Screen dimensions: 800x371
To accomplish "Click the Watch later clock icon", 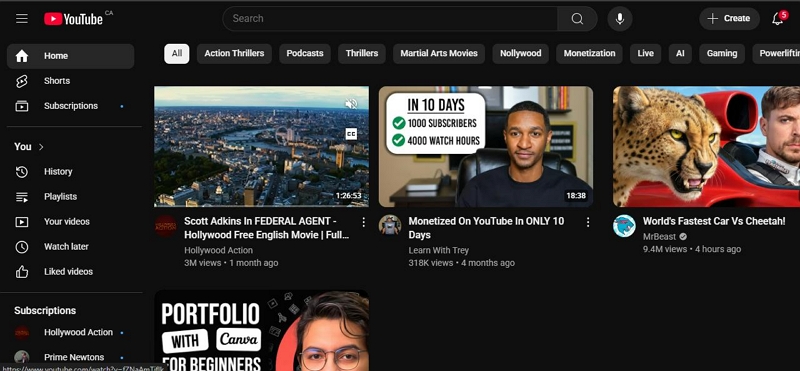I will click(22, 247).
